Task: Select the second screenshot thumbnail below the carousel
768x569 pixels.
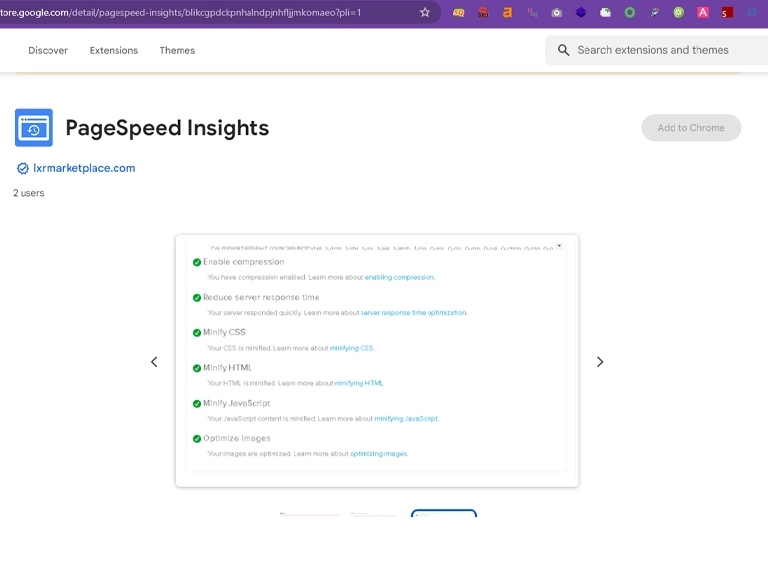Action: (377, 514)
